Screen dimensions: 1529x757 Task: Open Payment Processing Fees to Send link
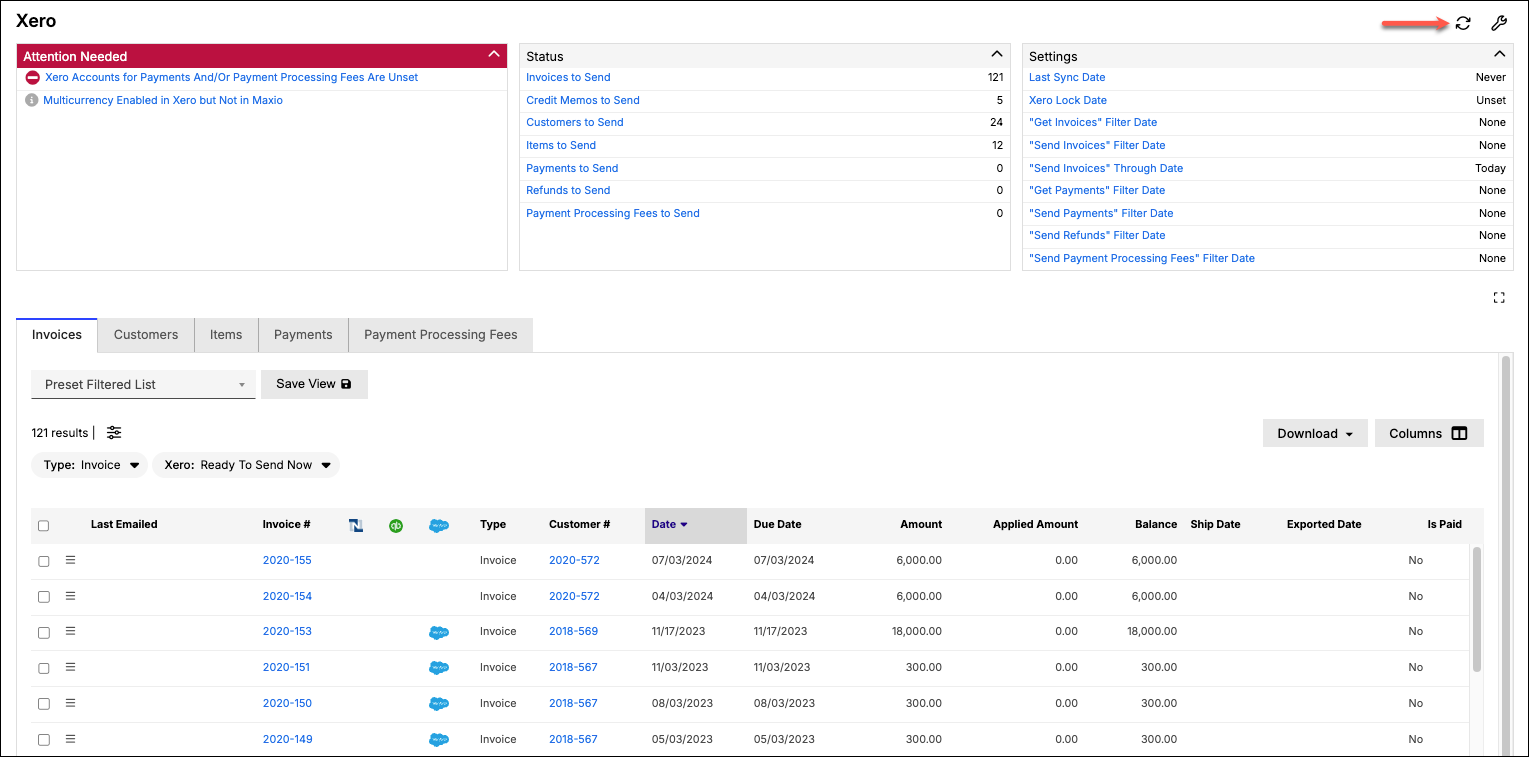(613, 213)
